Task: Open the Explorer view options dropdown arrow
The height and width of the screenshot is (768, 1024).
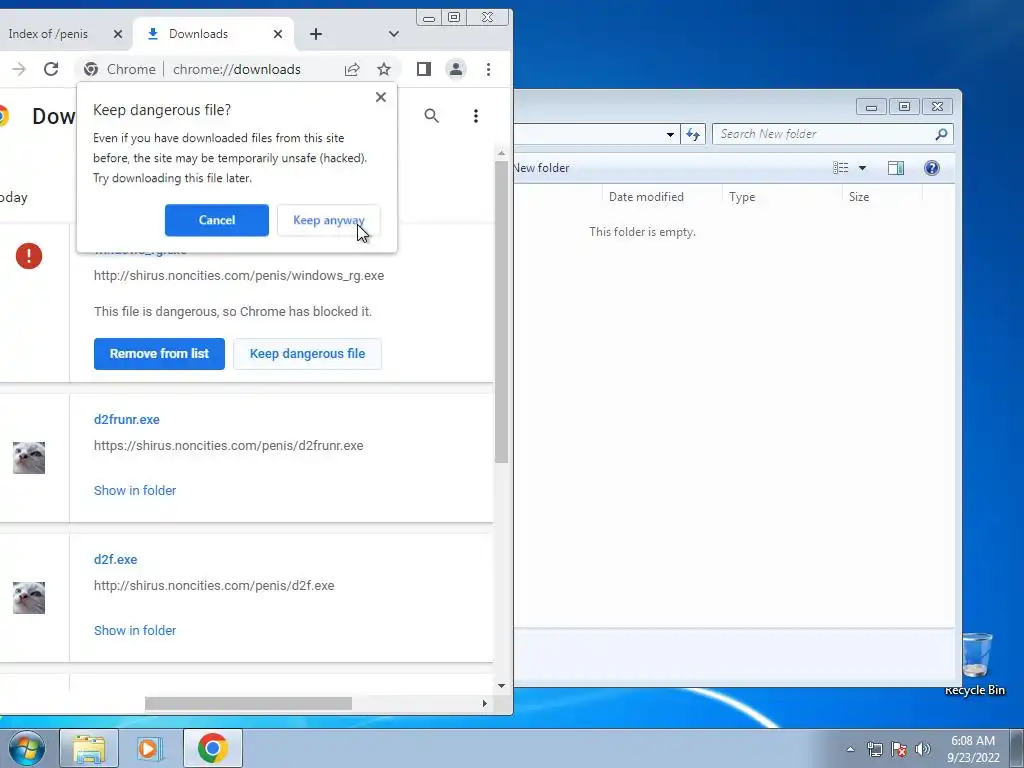Action: click(x=862, y=168)
